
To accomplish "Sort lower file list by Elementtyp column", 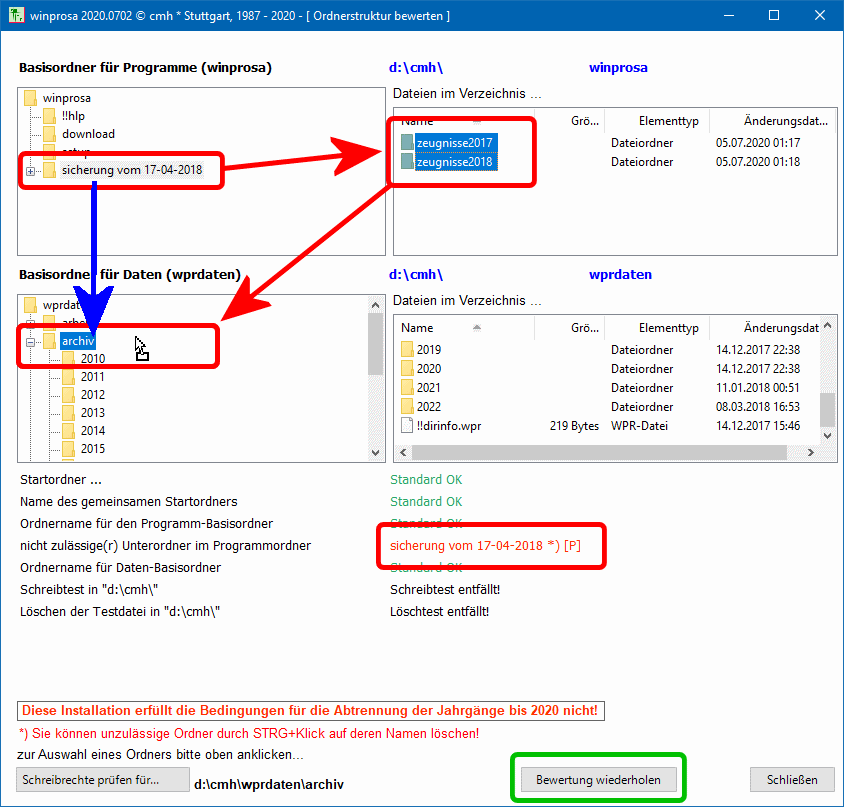I will [655, 328].
